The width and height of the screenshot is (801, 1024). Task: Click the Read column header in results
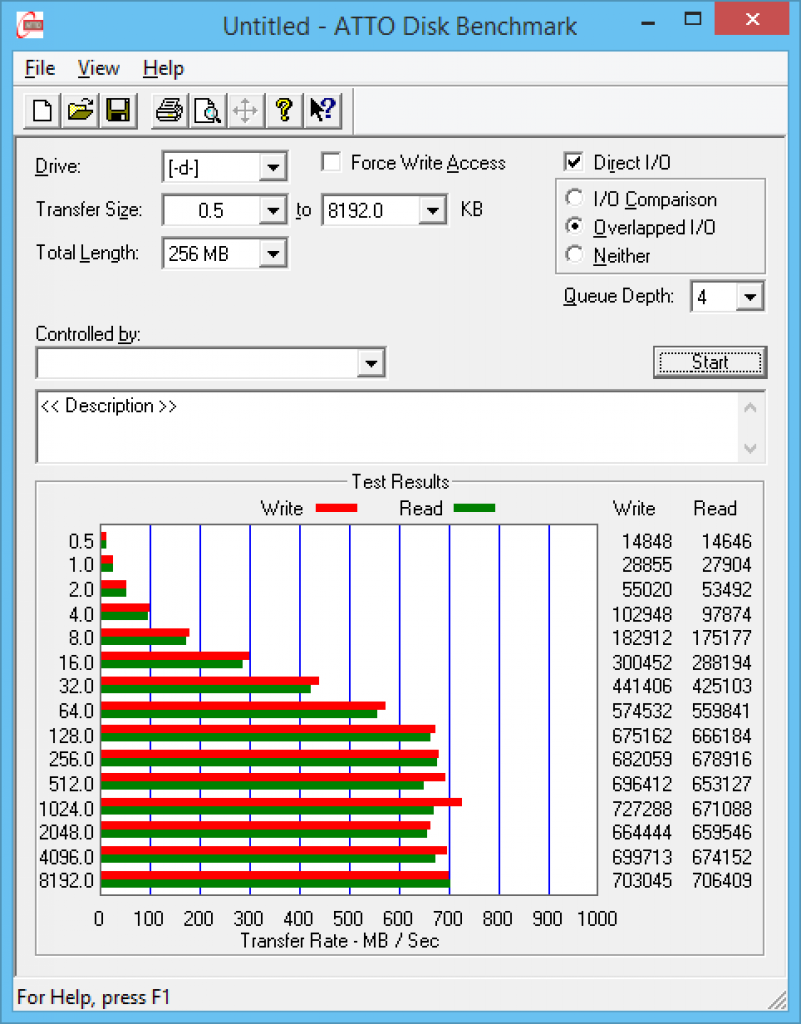coord(715,508)
